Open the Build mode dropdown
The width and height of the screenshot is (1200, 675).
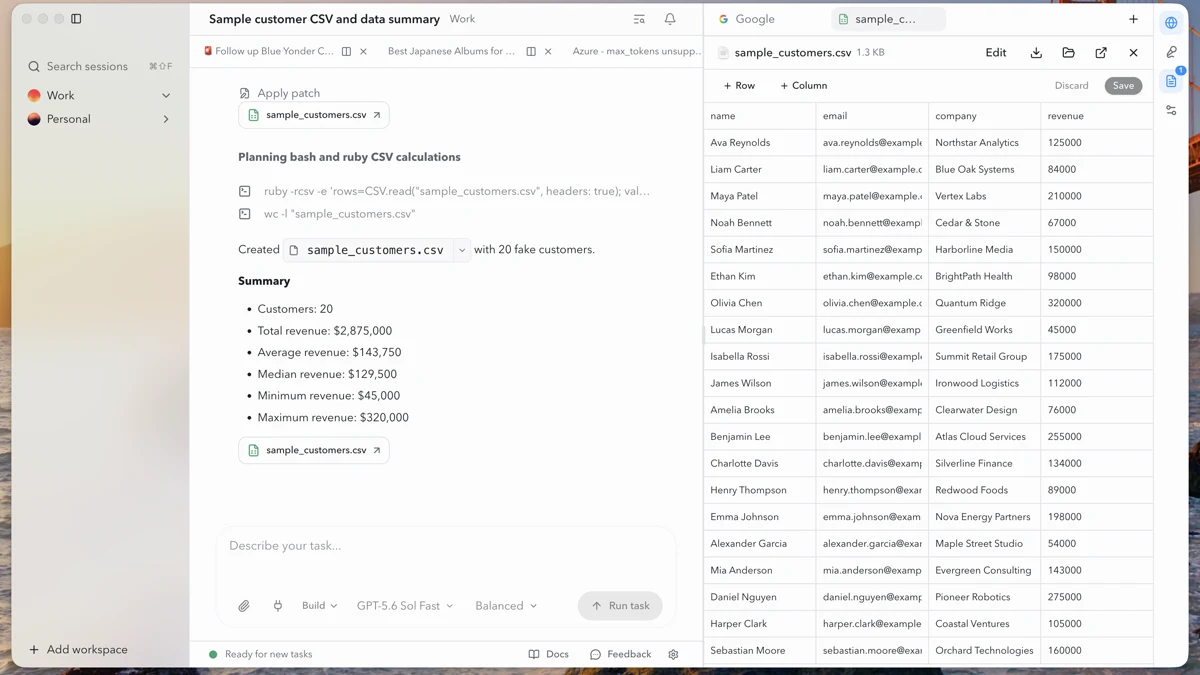click(x=319, y=606)
